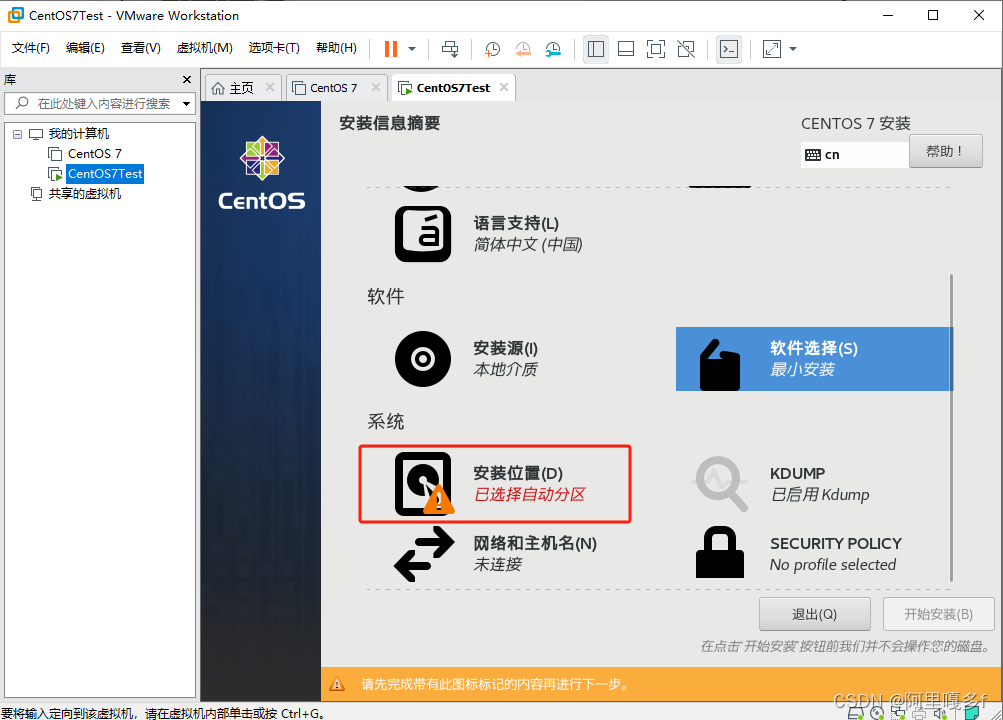The image size is (1003, 720).
Task: Open the Snapshot Manager
Action: coord(553,48)
